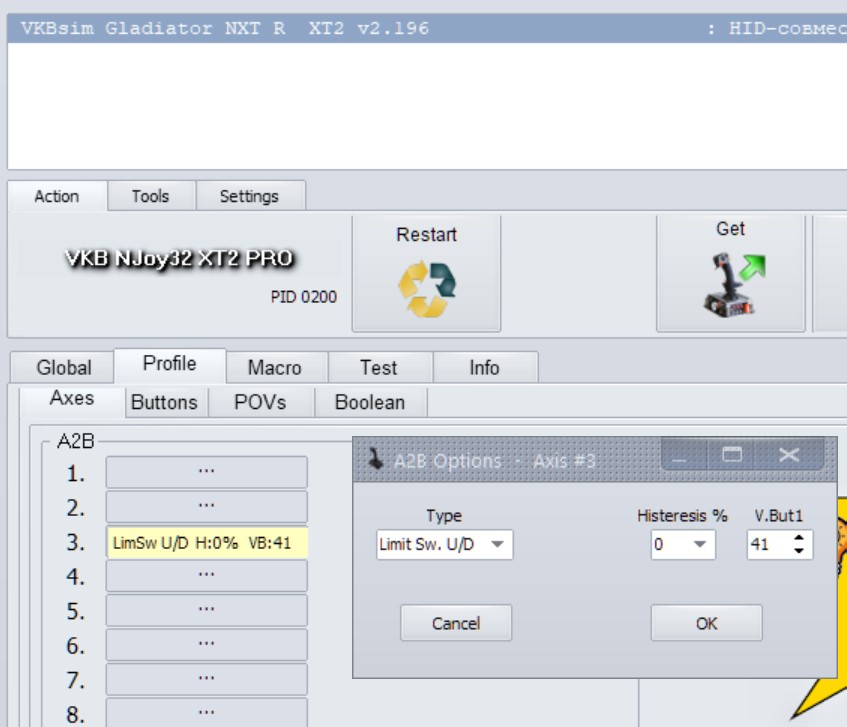Click the joystick icon in A2B Options title

click(x=375, y=460)
